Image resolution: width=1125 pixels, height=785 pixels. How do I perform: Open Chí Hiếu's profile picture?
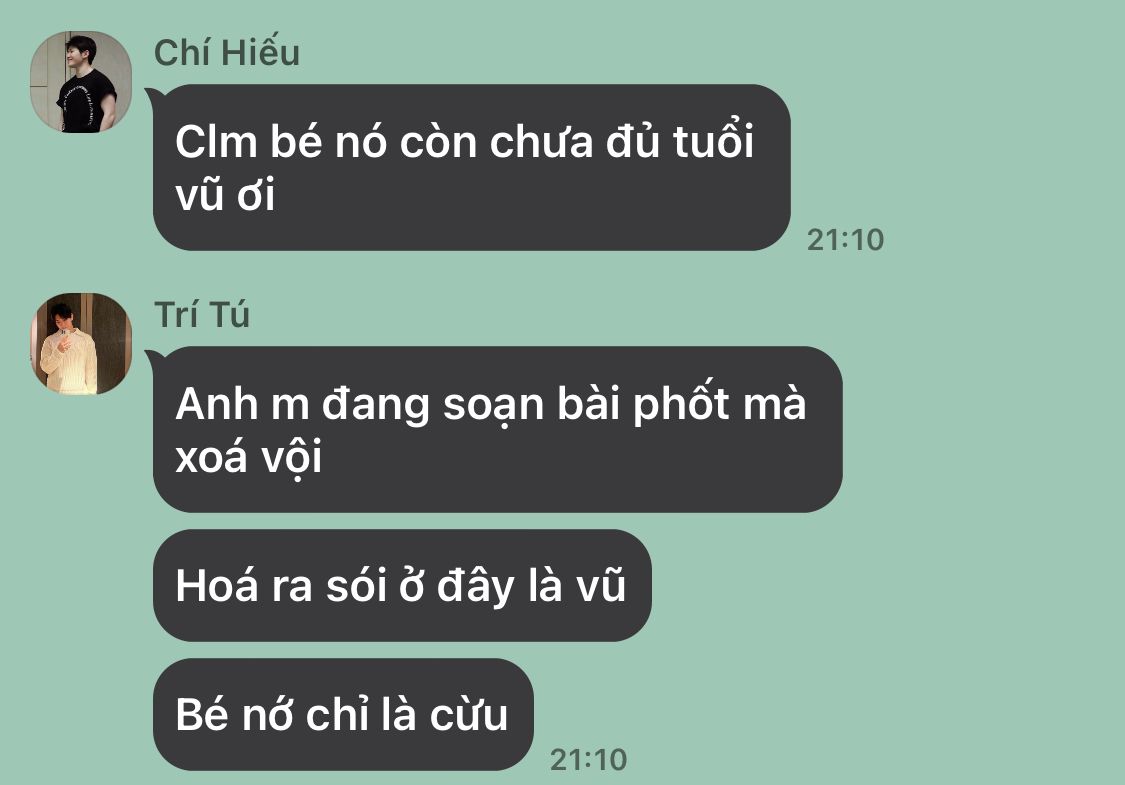(81, 82)
